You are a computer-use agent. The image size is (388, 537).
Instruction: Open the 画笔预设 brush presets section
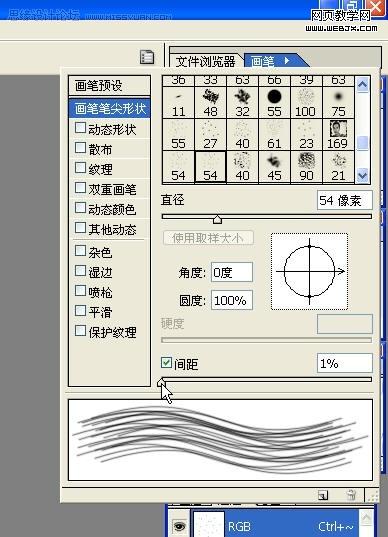[110, 86]
